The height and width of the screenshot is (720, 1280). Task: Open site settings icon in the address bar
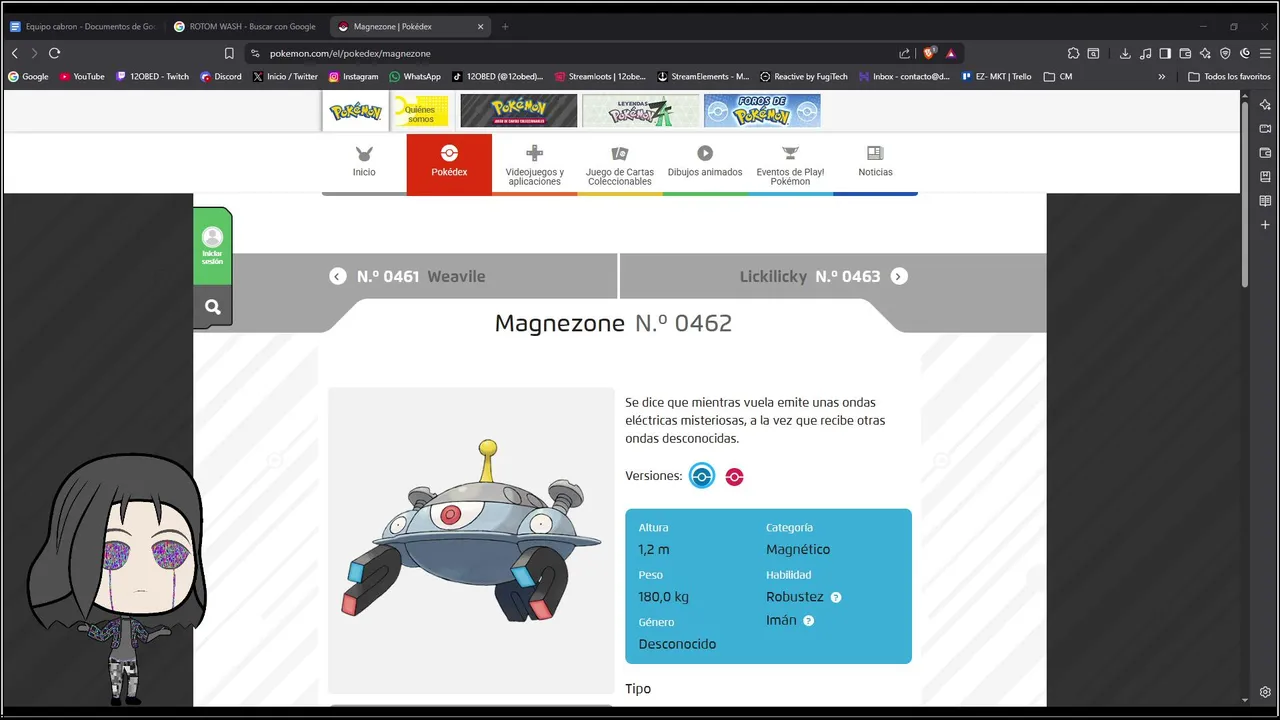tap(255, 53)
